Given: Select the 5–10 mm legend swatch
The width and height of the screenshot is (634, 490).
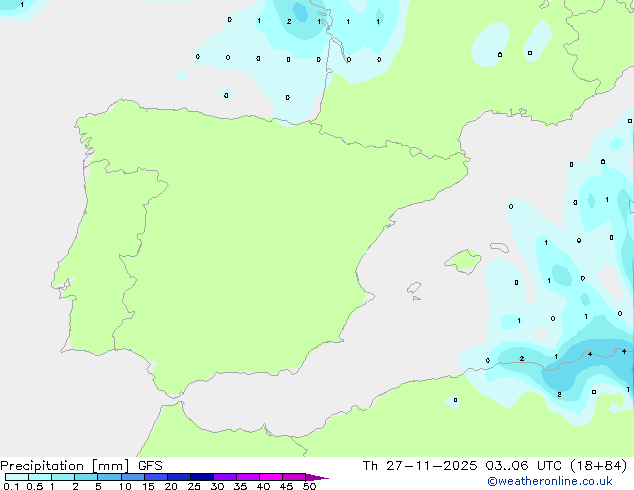Looking at the screenshot, I should pyautogui.click(x=110, y=477).
